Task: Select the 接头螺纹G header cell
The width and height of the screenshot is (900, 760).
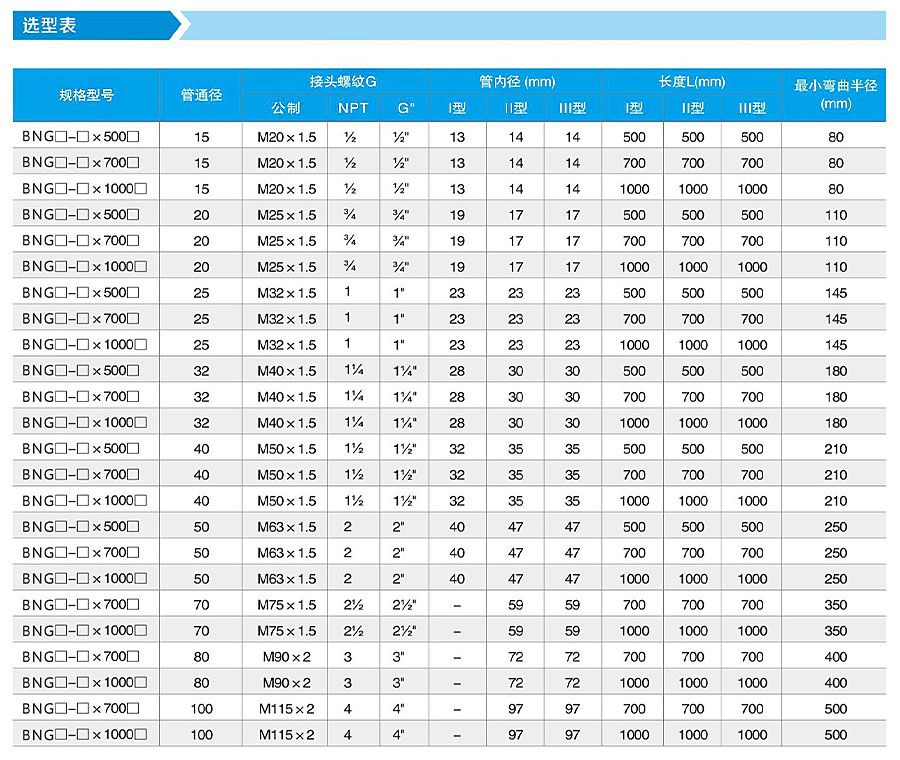Action: (335, 82)
